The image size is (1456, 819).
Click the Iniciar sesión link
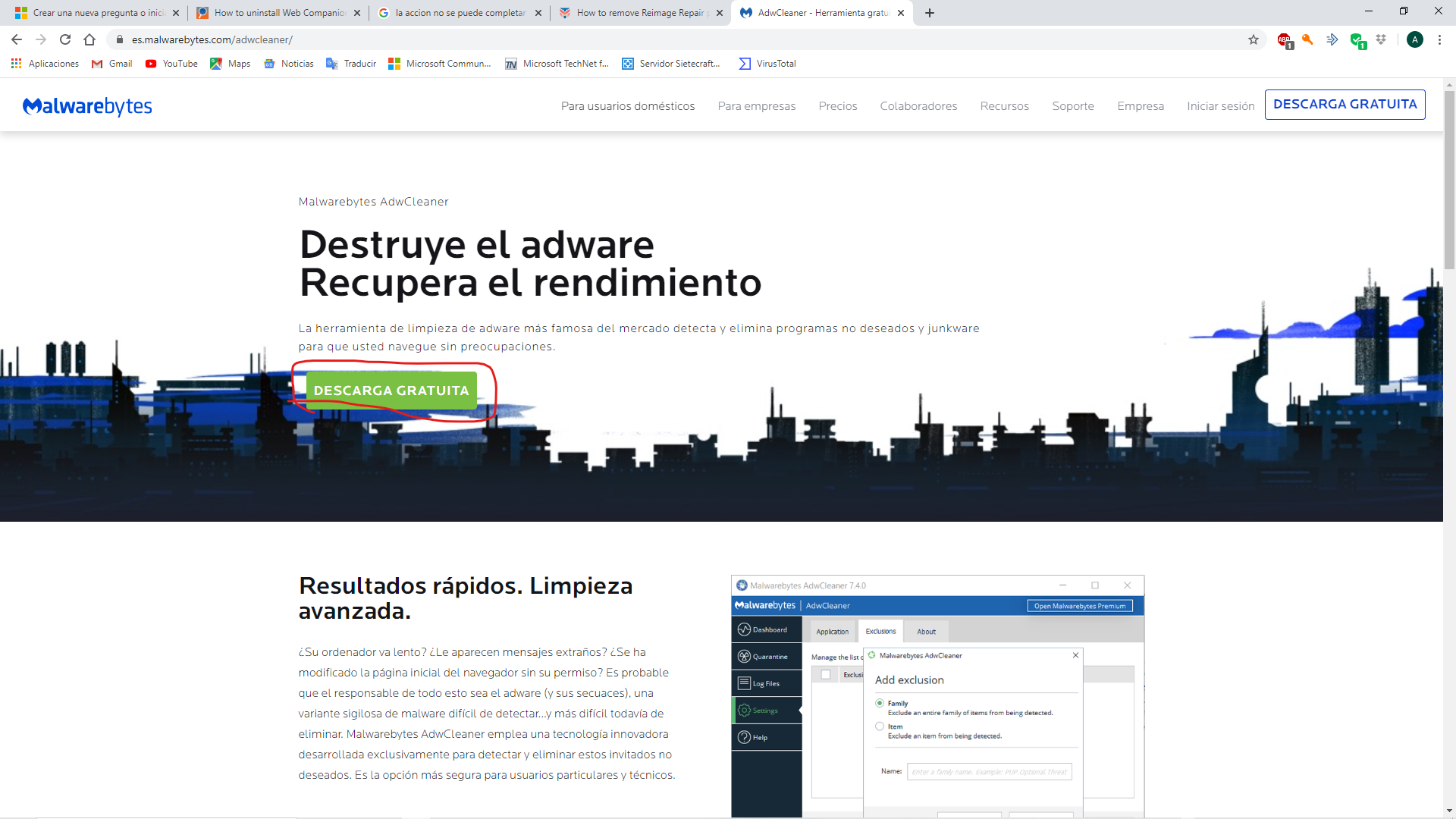pos(1221,106)
